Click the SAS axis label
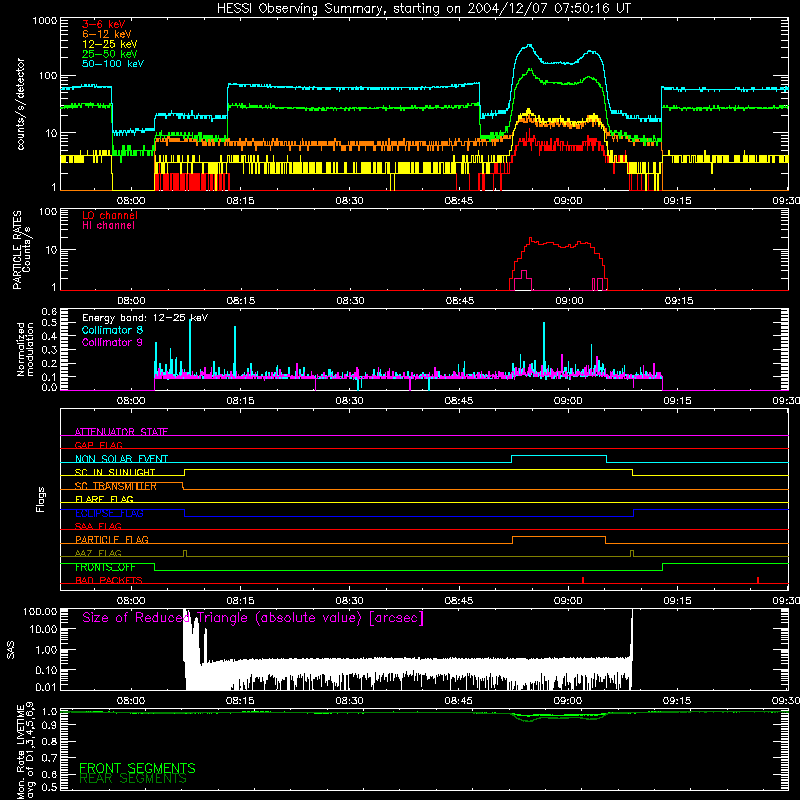This screenshot has width=800, height=800. click(x=11, y=650)
